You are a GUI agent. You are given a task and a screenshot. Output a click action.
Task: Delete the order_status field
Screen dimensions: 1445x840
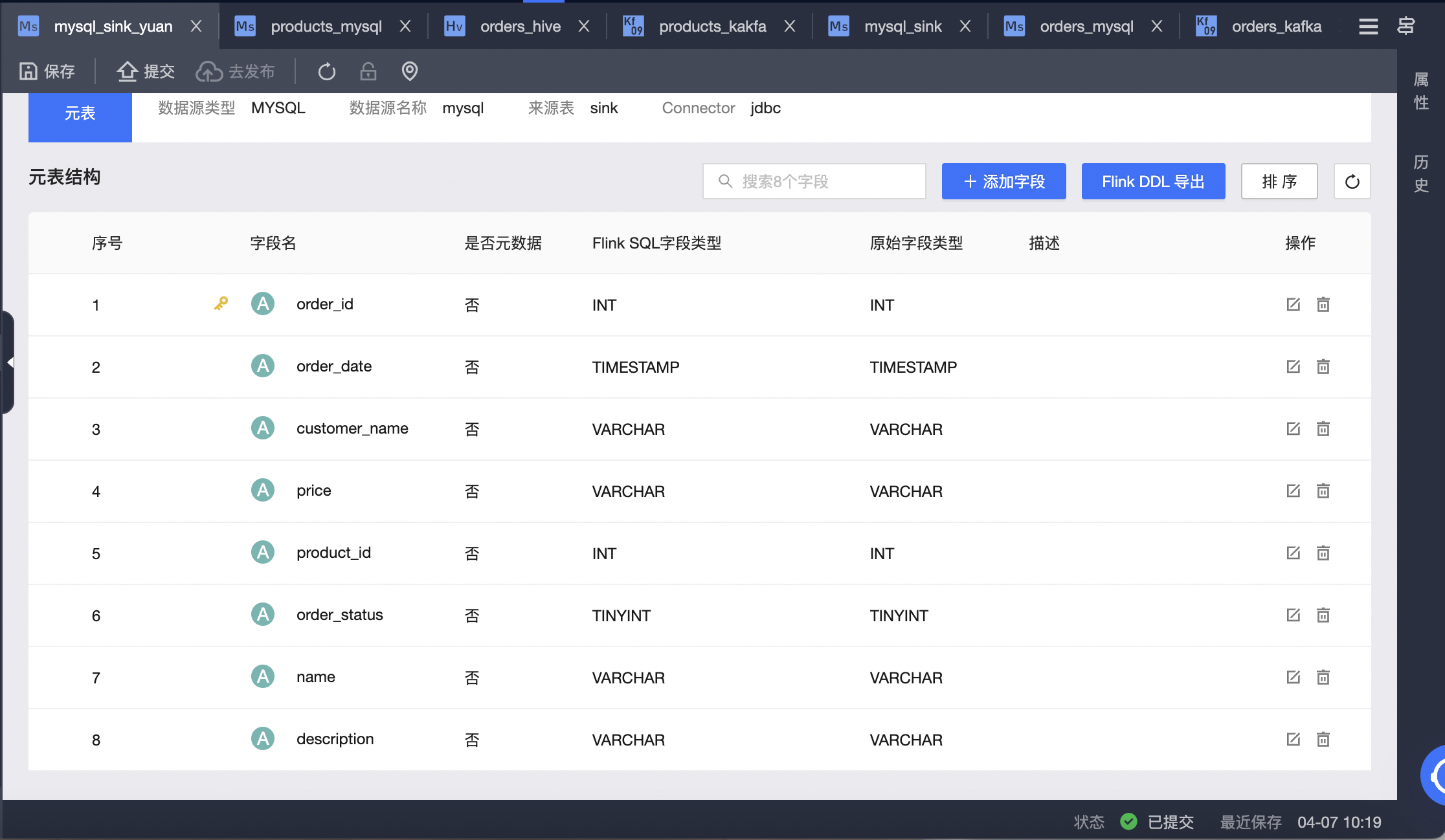(x=1323, y=615)
